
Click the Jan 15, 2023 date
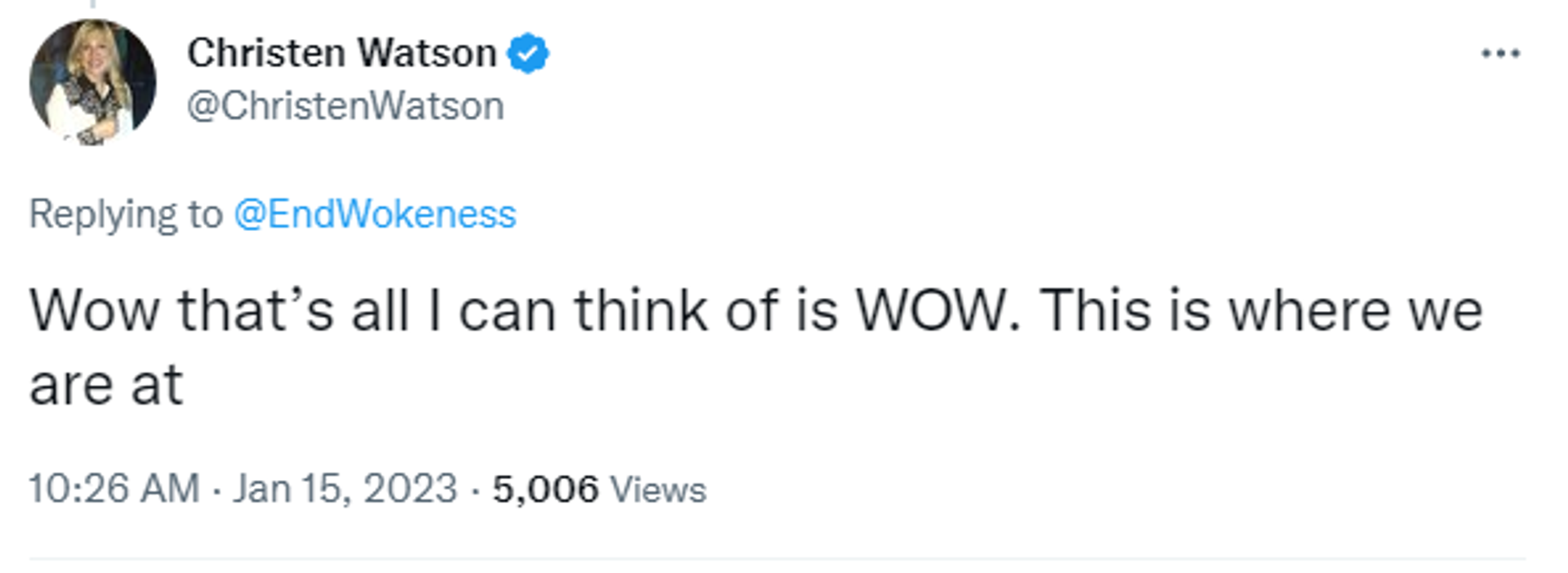(345, 489)
